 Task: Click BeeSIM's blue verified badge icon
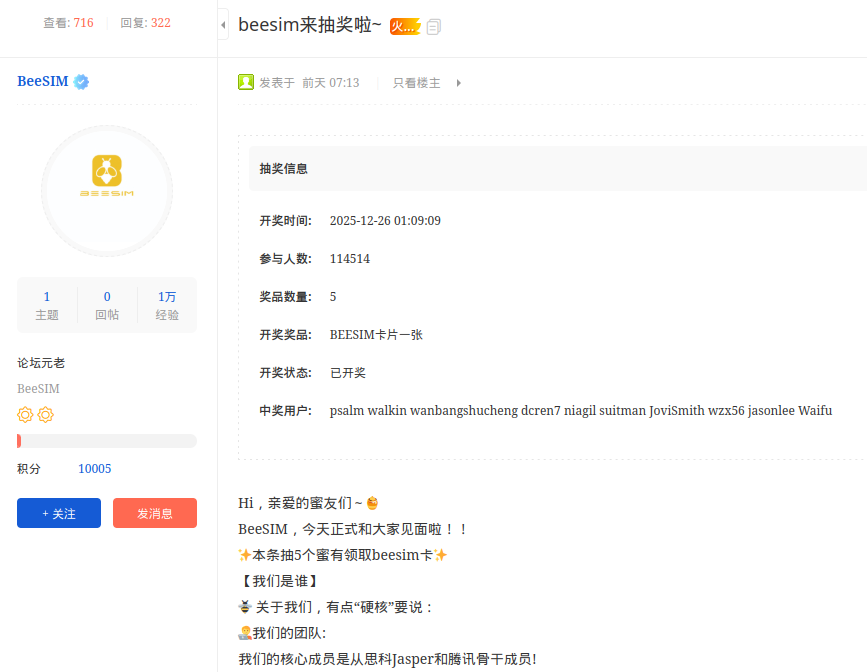coord(80,81)
